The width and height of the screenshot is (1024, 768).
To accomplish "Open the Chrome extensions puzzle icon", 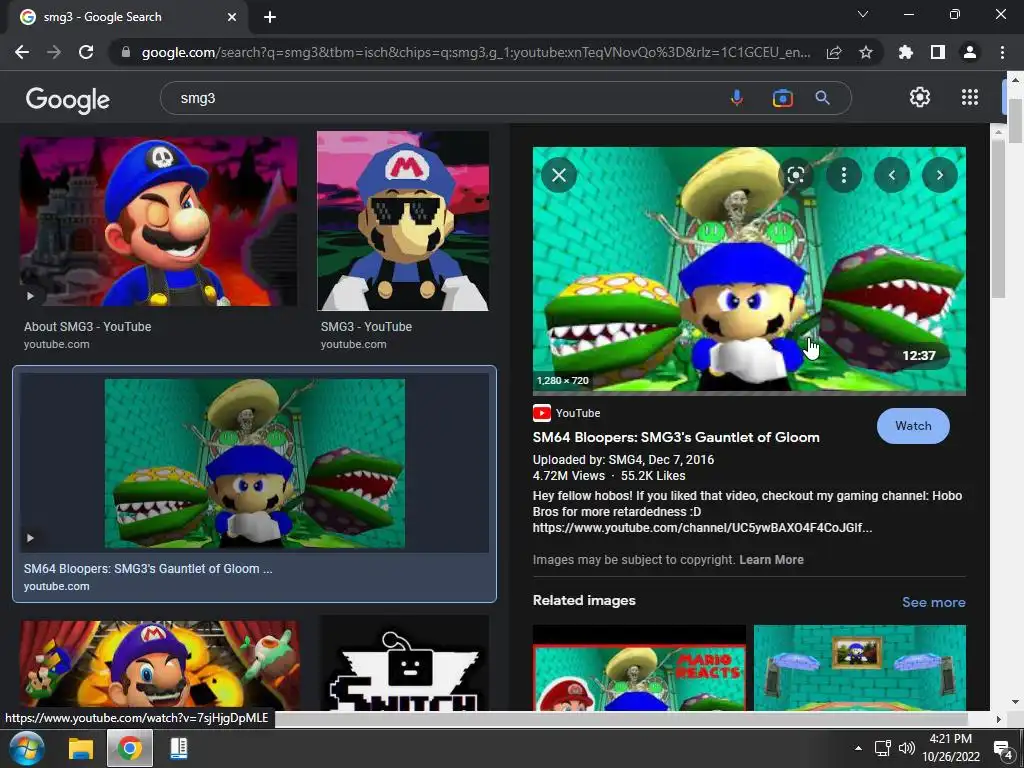I will 906,52.
